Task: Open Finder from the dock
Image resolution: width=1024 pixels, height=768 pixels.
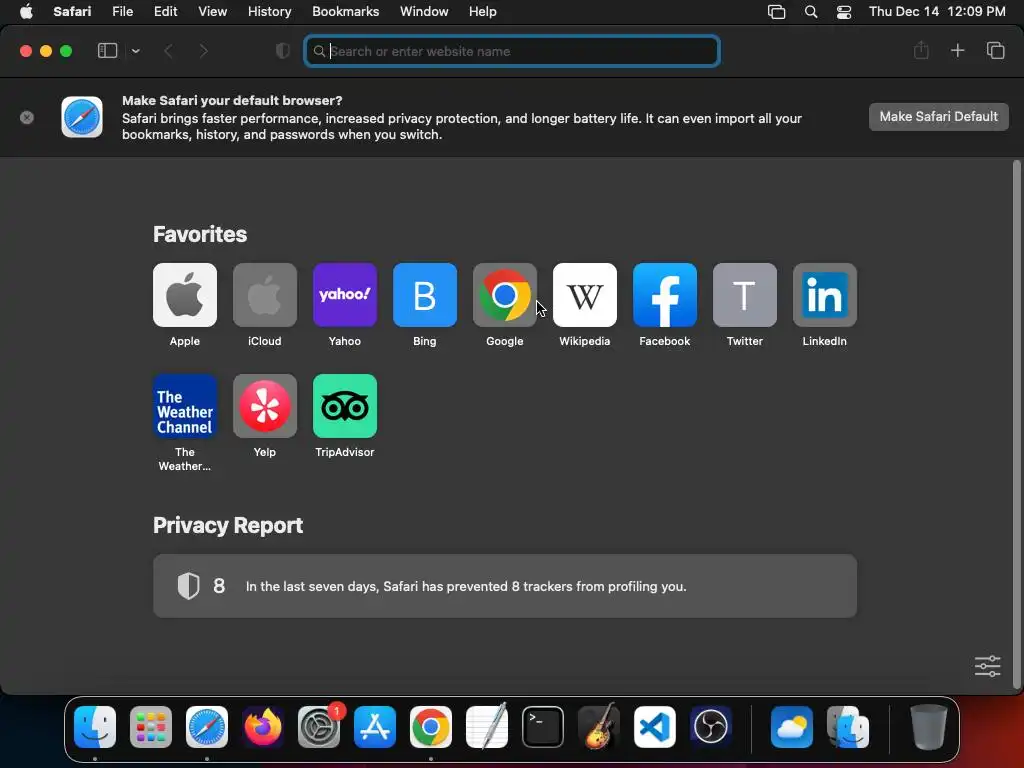Action: [95, 726]
